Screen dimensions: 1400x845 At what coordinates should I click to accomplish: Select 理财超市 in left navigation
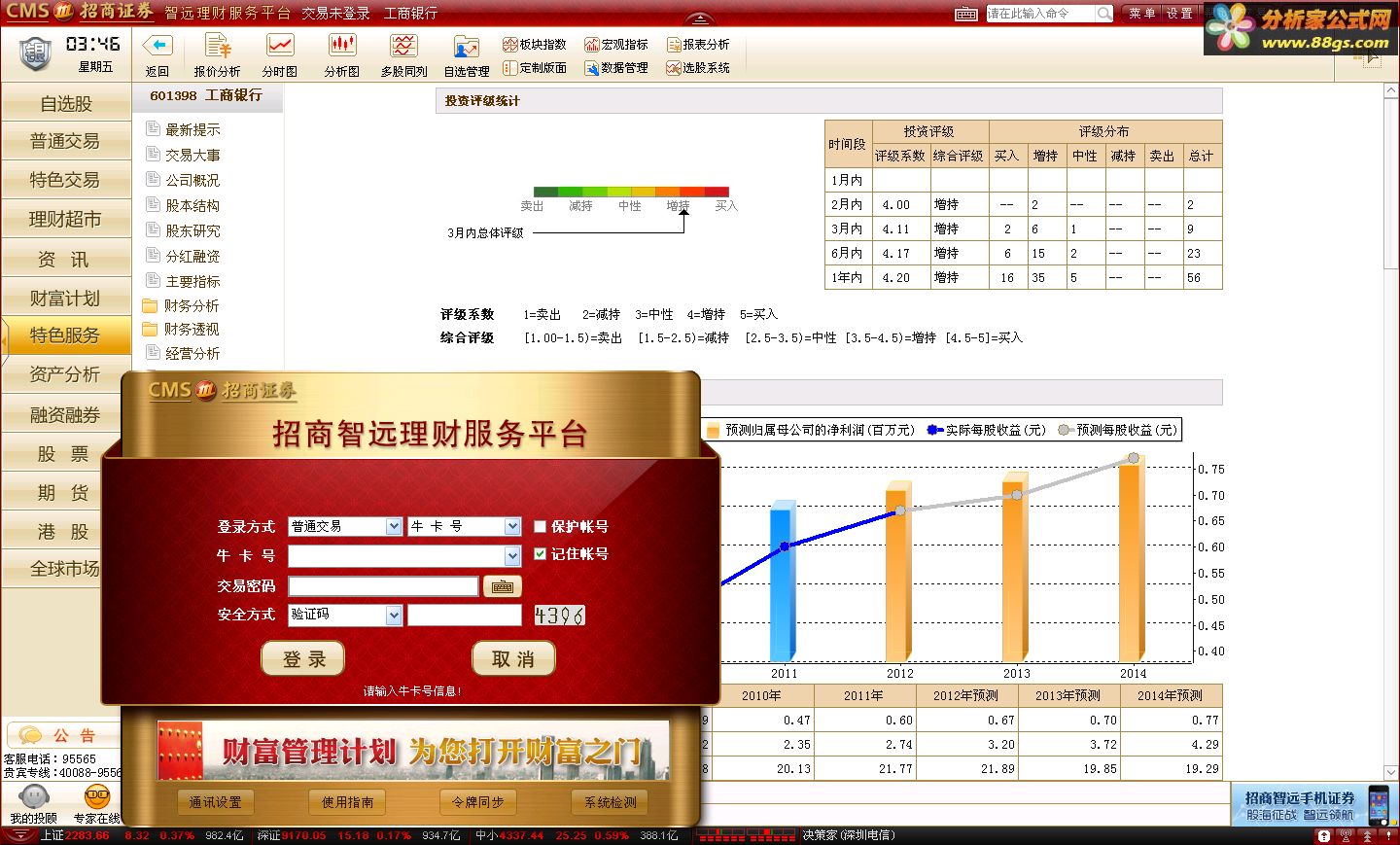click(65, 220)
